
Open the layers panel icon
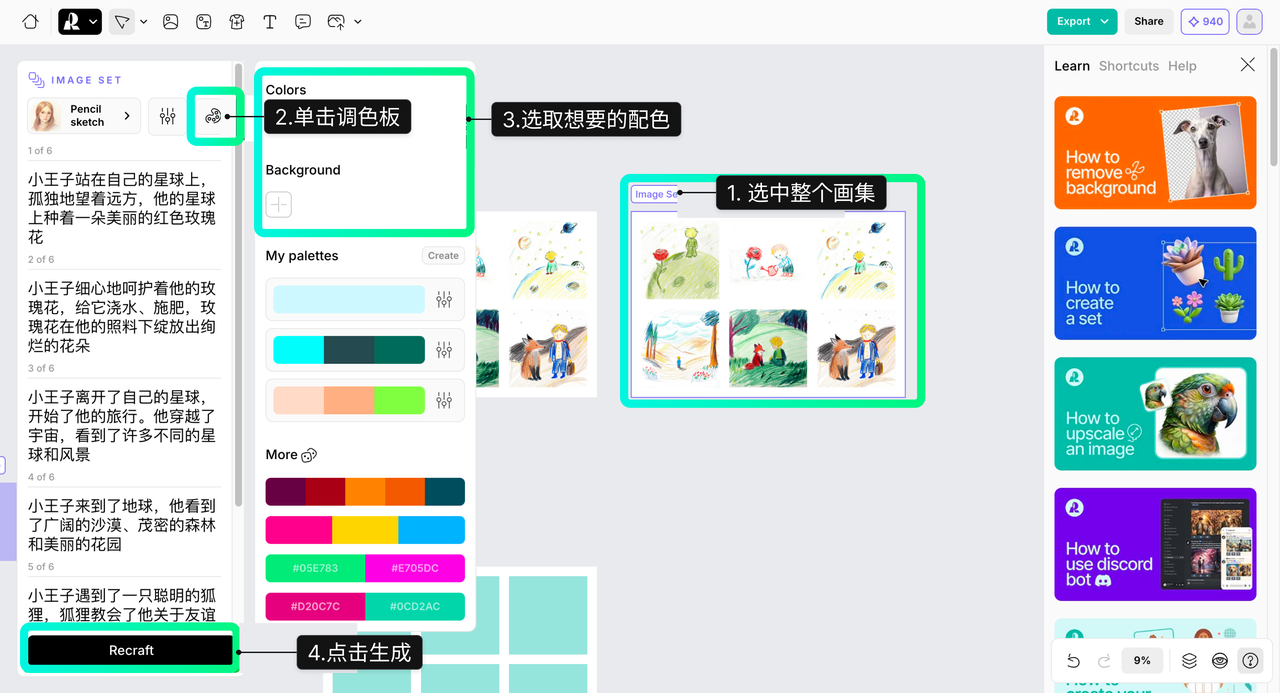tap(1189, 661)
